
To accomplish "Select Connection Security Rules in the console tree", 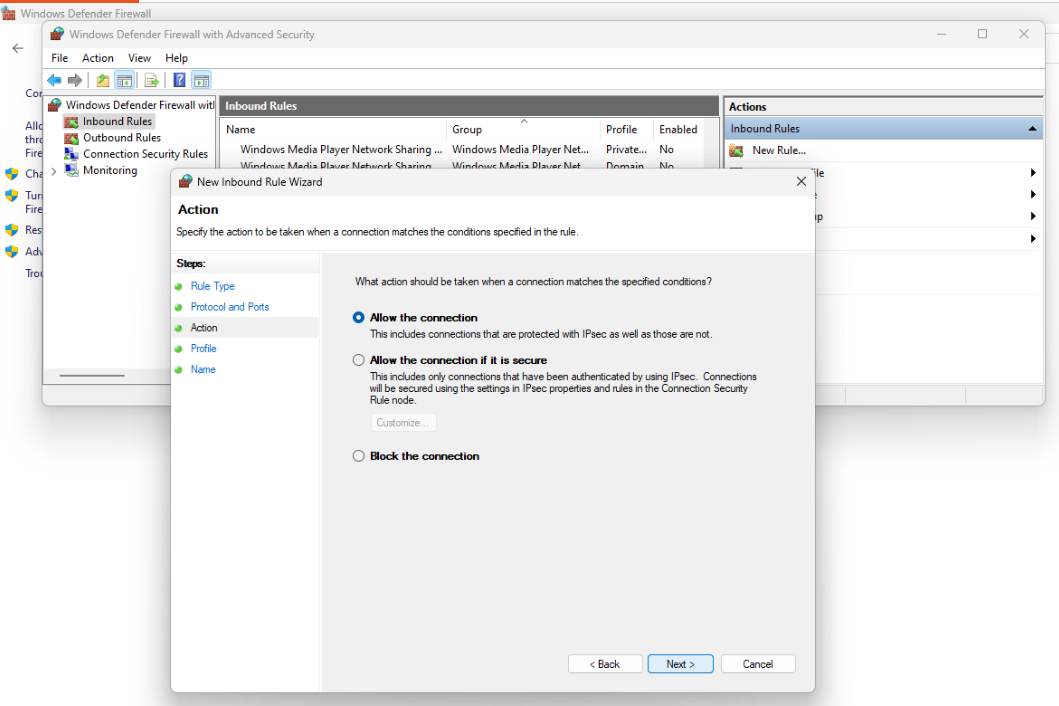I will (145, 154).
